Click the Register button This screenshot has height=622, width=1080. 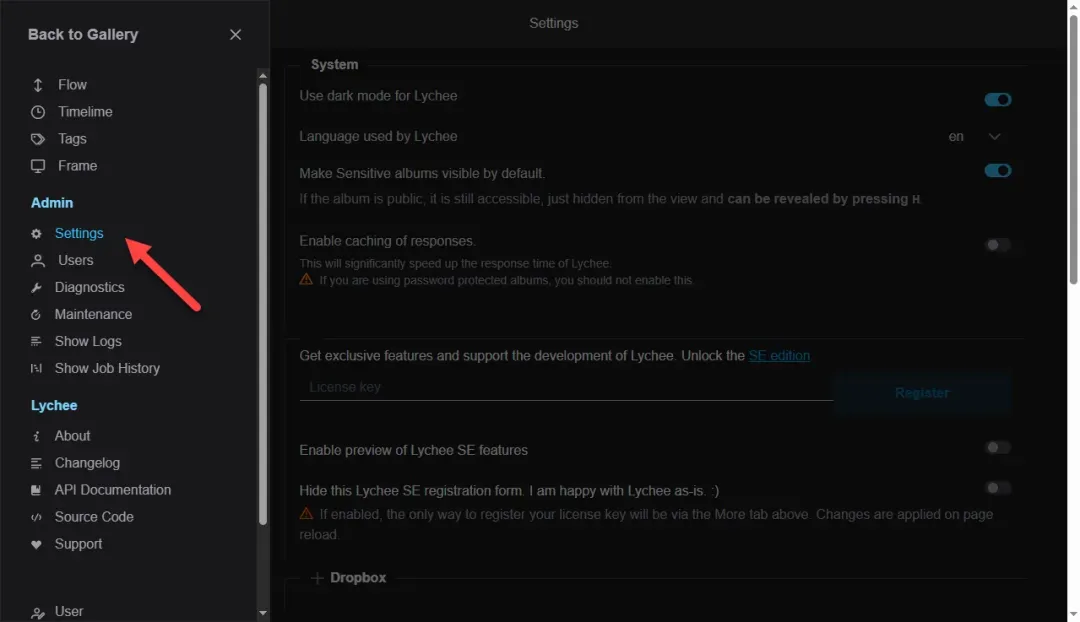922,393
